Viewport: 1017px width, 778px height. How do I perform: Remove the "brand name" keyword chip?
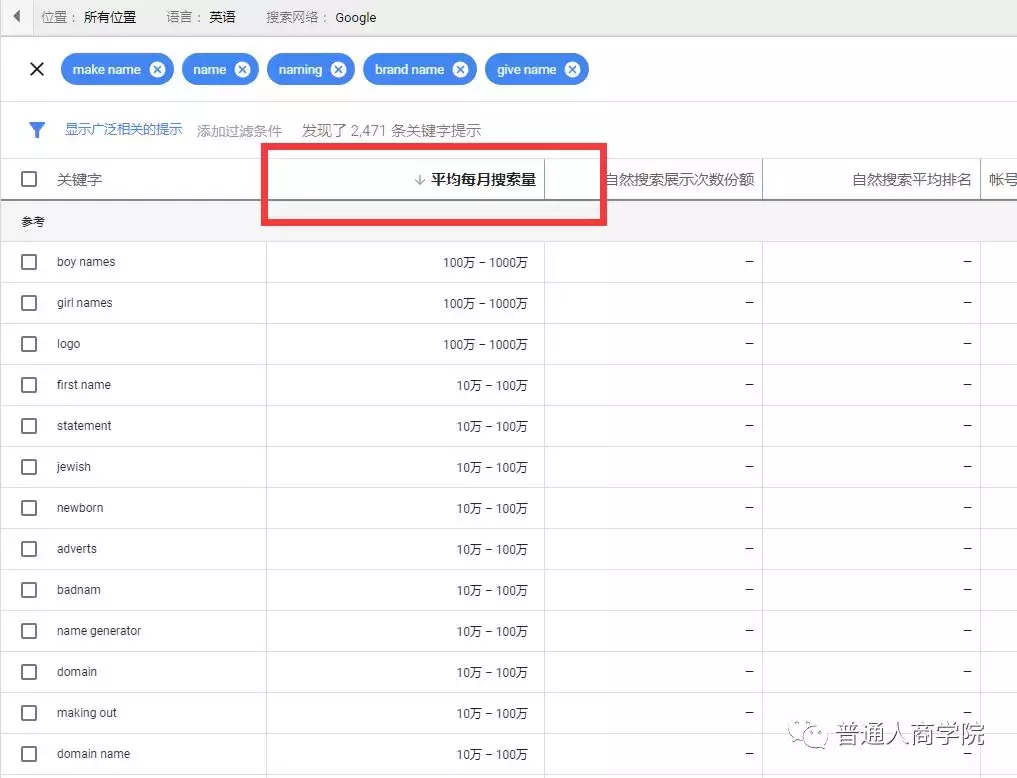tap(460, 69)
